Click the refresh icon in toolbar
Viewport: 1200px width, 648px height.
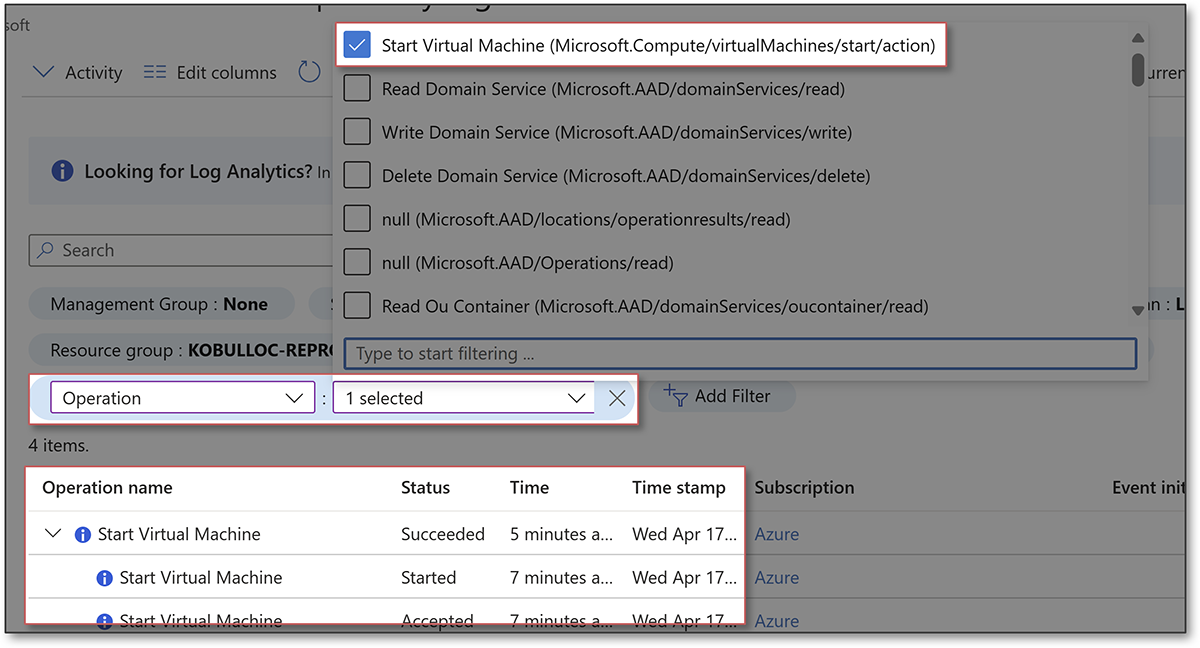tap(309, 72)
